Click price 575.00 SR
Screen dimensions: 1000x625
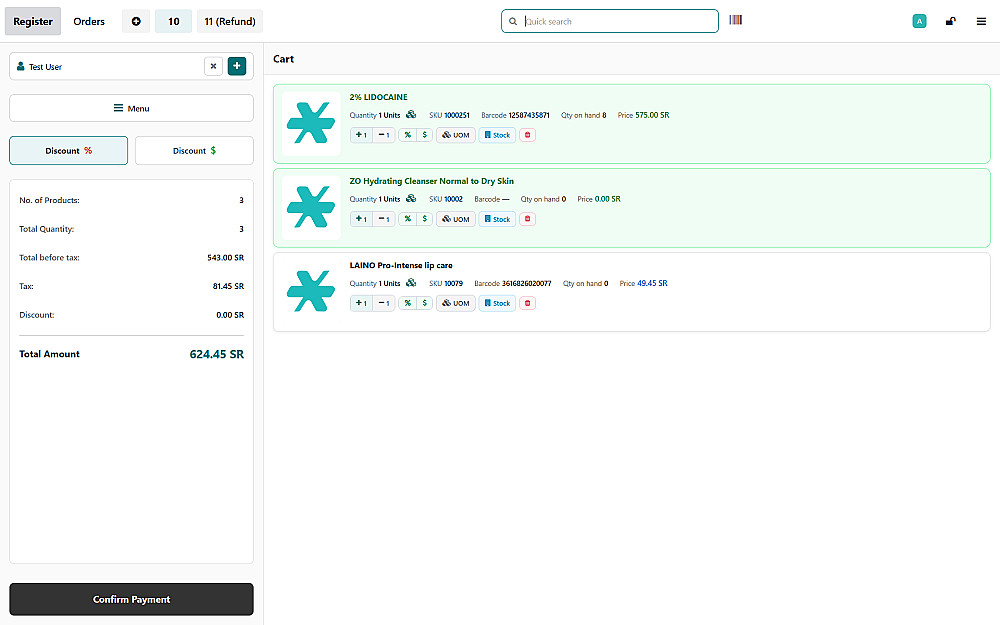coord(652,115)
